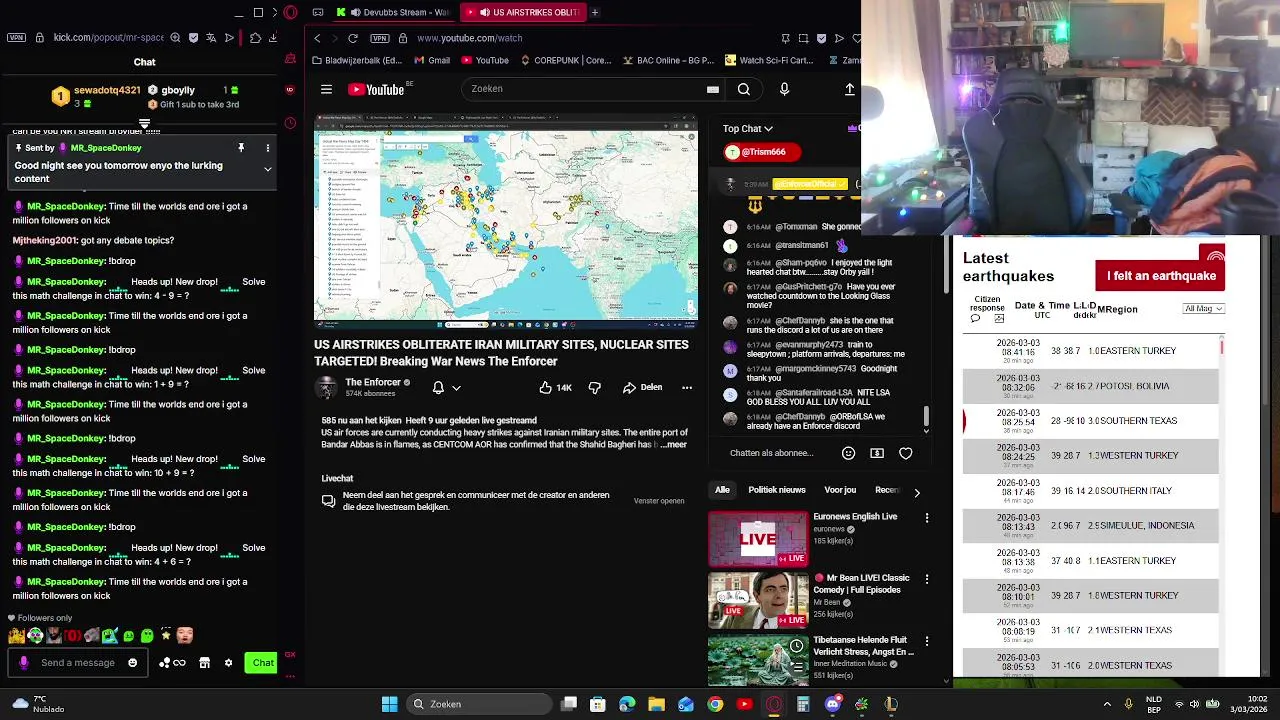
Task: Open COREPUNK bookmark
Action: 566,60
